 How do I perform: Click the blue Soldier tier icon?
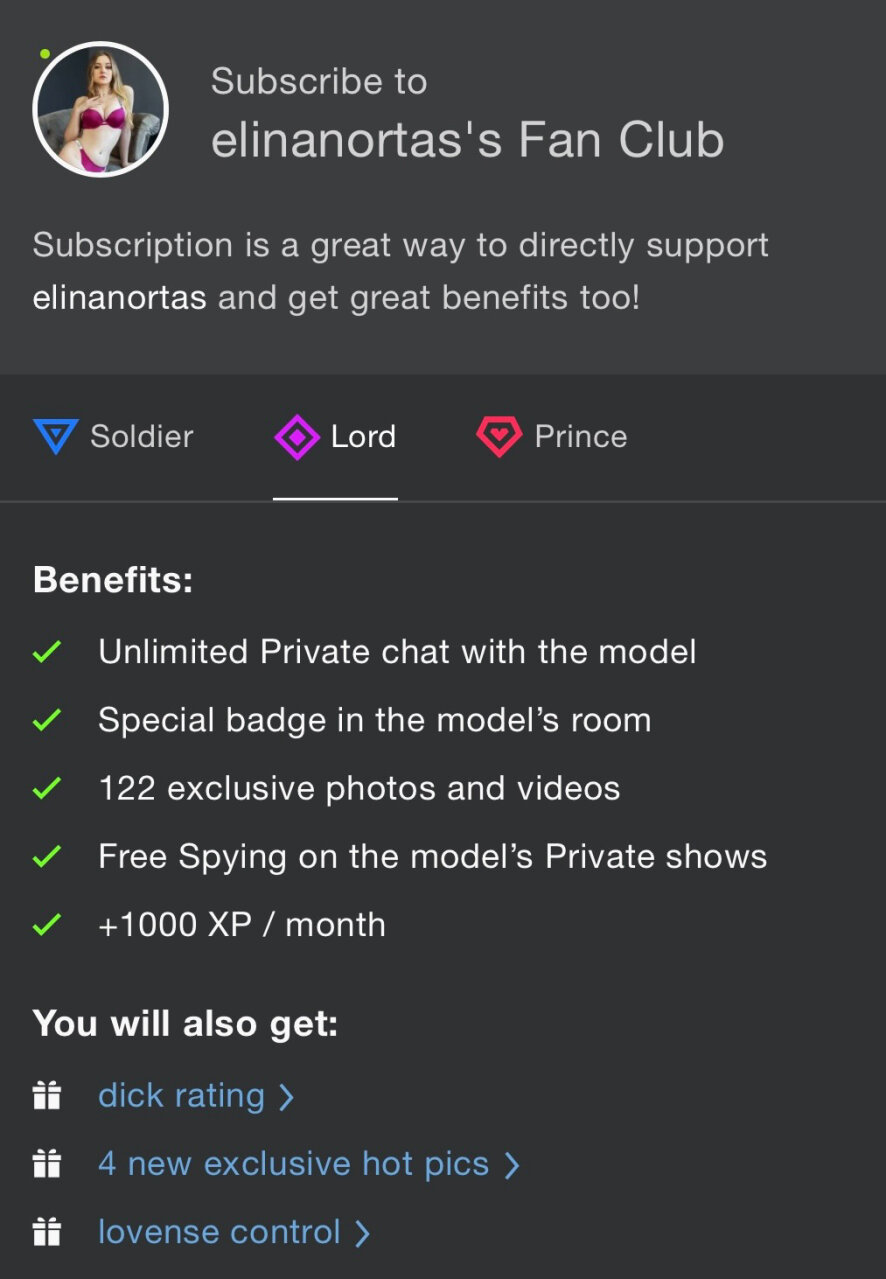tap(55, 437)
